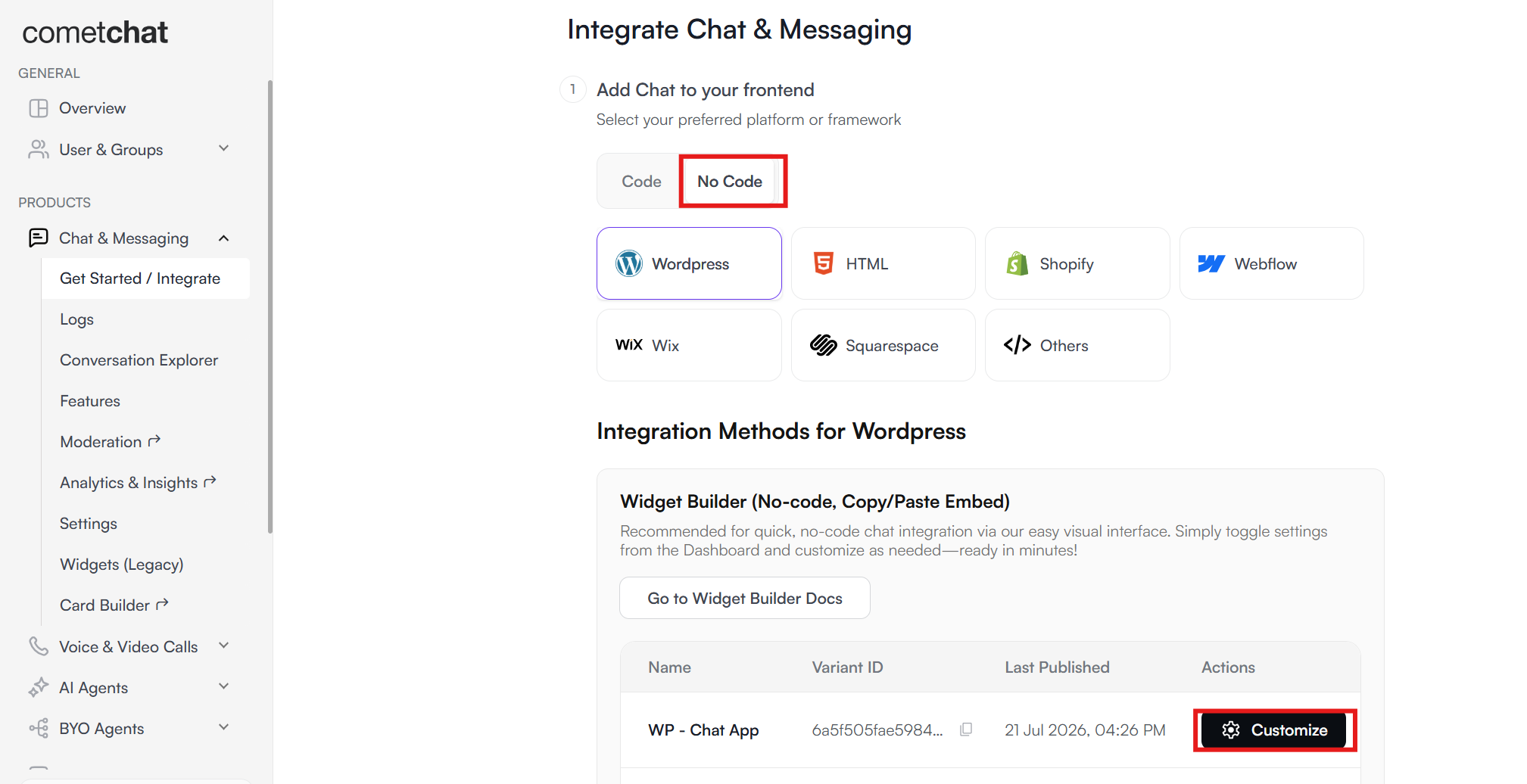Click the PRODUCTS section label
The width and height of the screenshot is (1527, 784).
click(x=55, y=203)
